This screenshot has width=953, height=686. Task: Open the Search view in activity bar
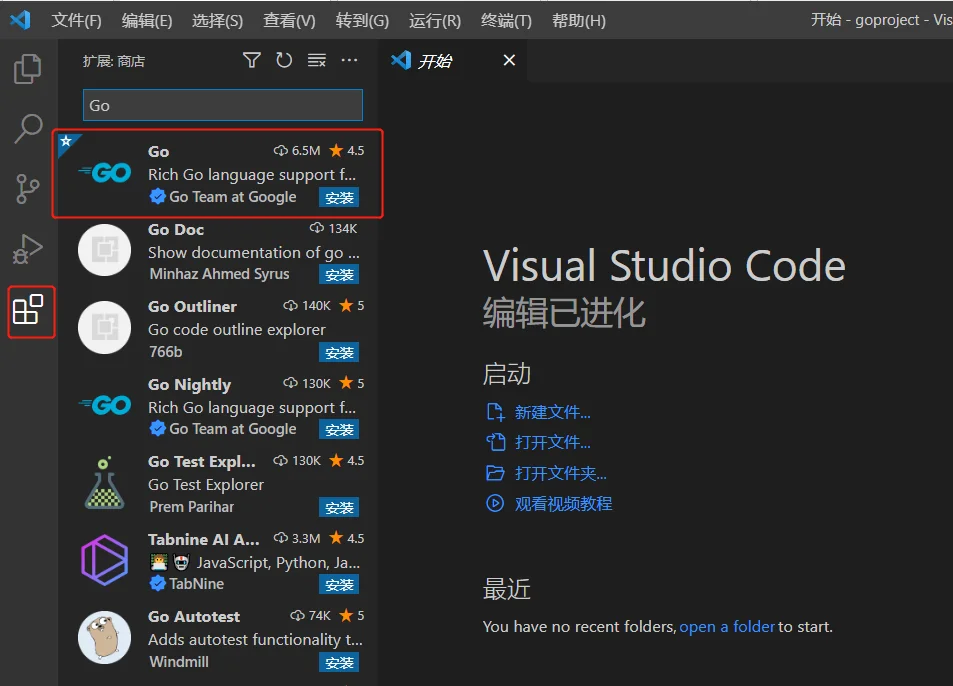click(x=28, y=128)
